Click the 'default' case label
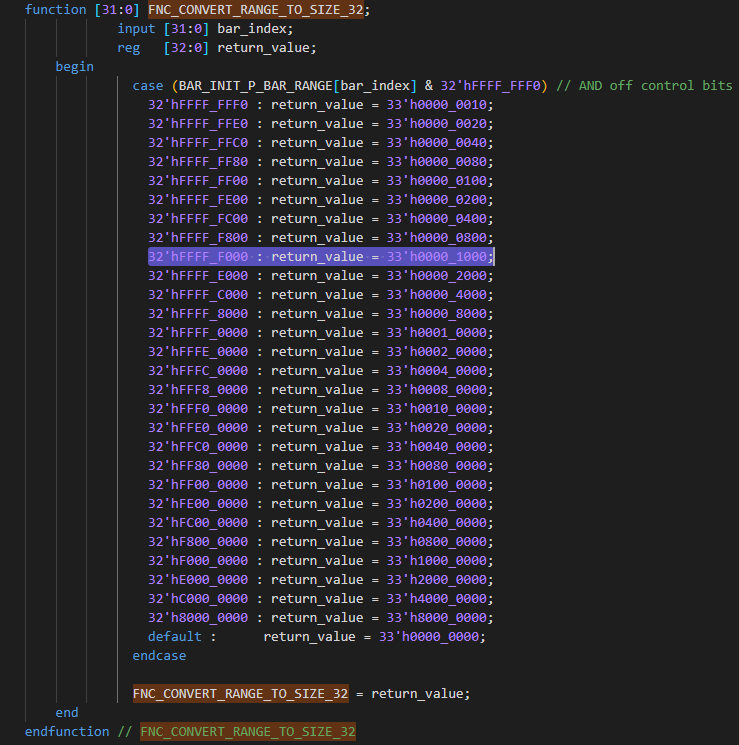Screen dimensions: 739x745 pos(175,636)
